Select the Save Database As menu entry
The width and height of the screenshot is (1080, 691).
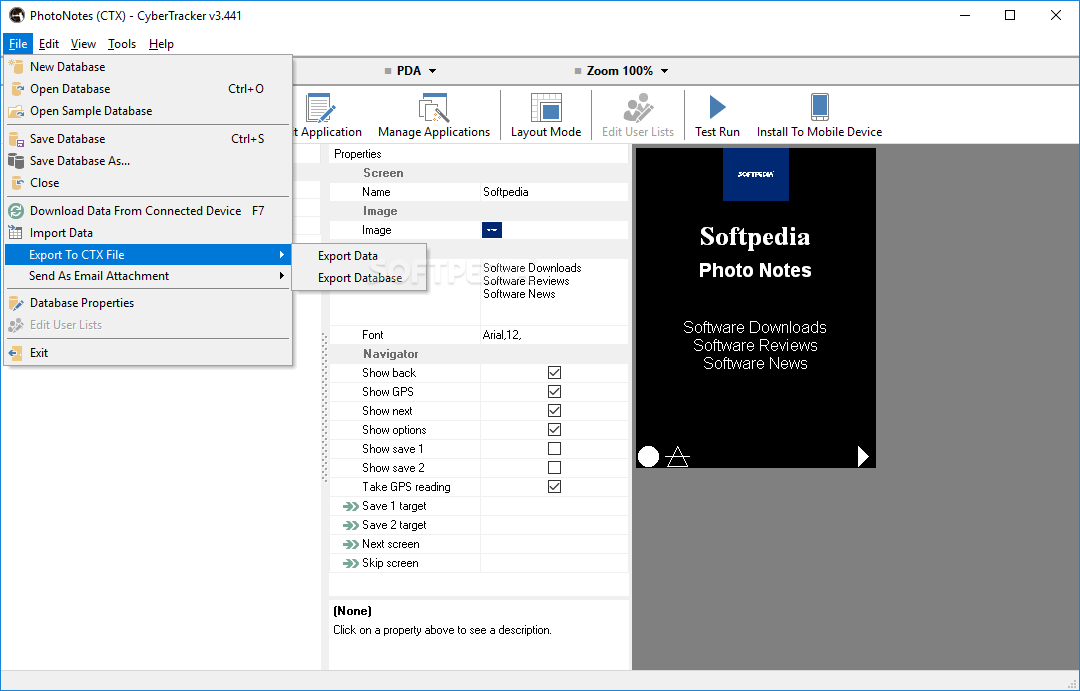click(147, 161)
